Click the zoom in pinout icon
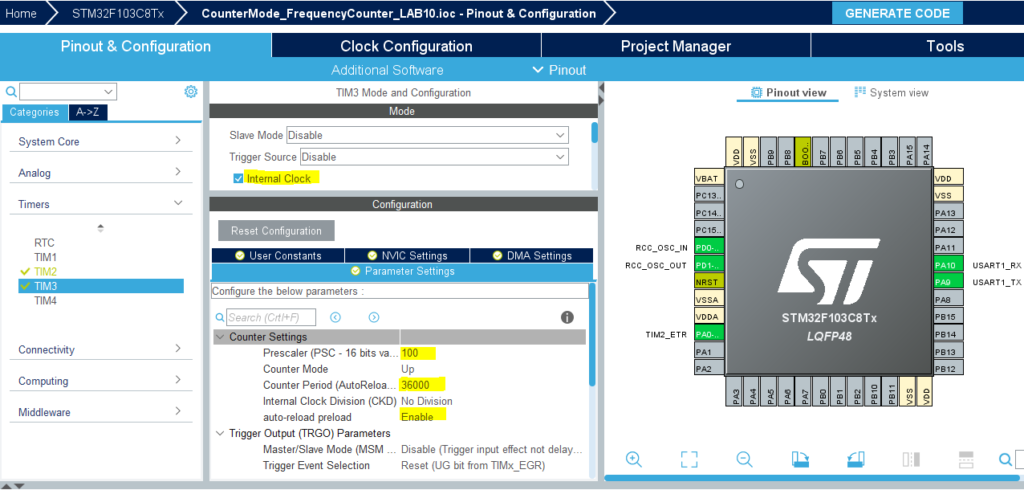This screenshot has height=490, width=1024. coord(633,459)
